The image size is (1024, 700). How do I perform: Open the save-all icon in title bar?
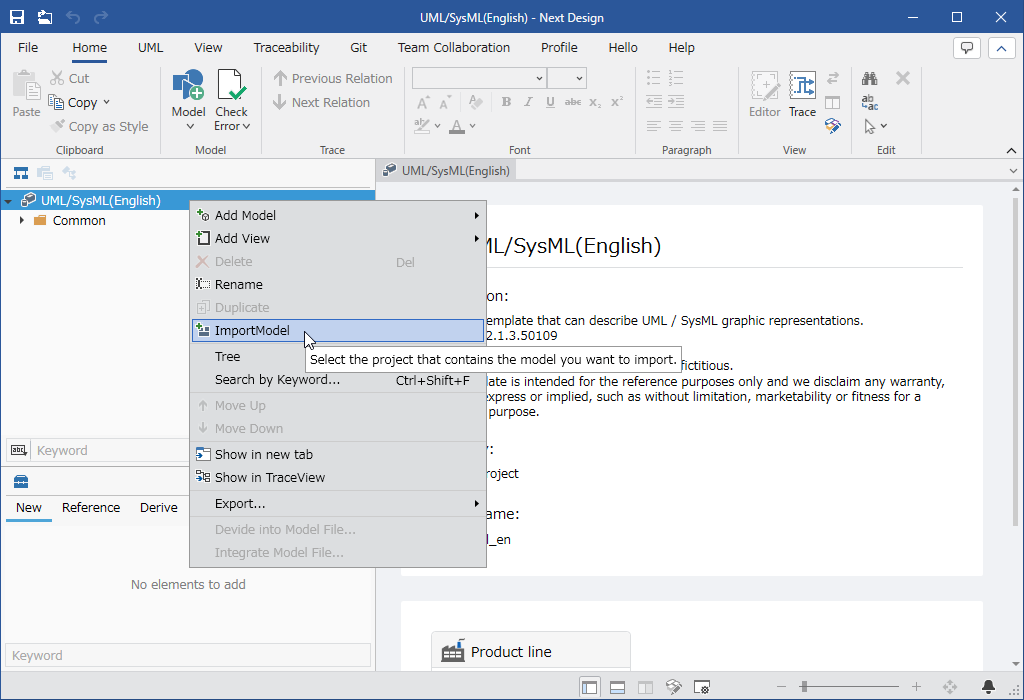point(44,17)
